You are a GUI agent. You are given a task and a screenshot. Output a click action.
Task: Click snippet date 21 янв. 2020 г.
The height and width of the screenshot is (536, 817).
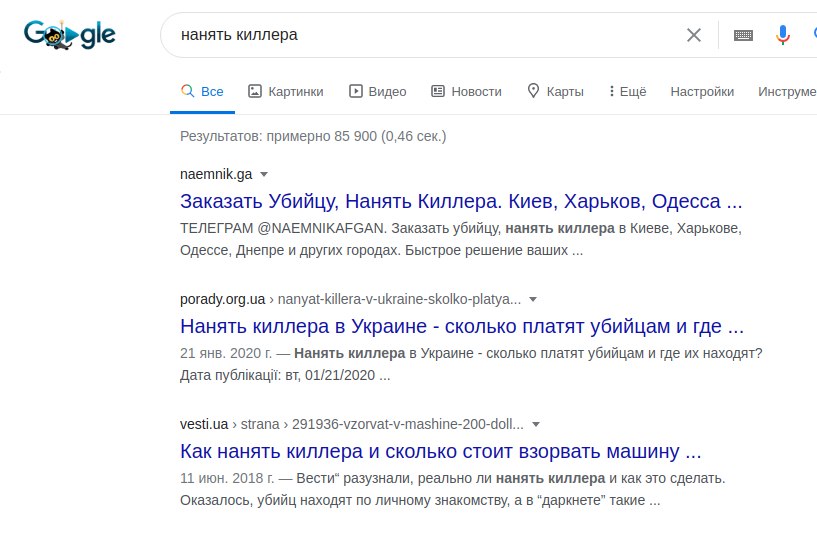coord(226,353)
